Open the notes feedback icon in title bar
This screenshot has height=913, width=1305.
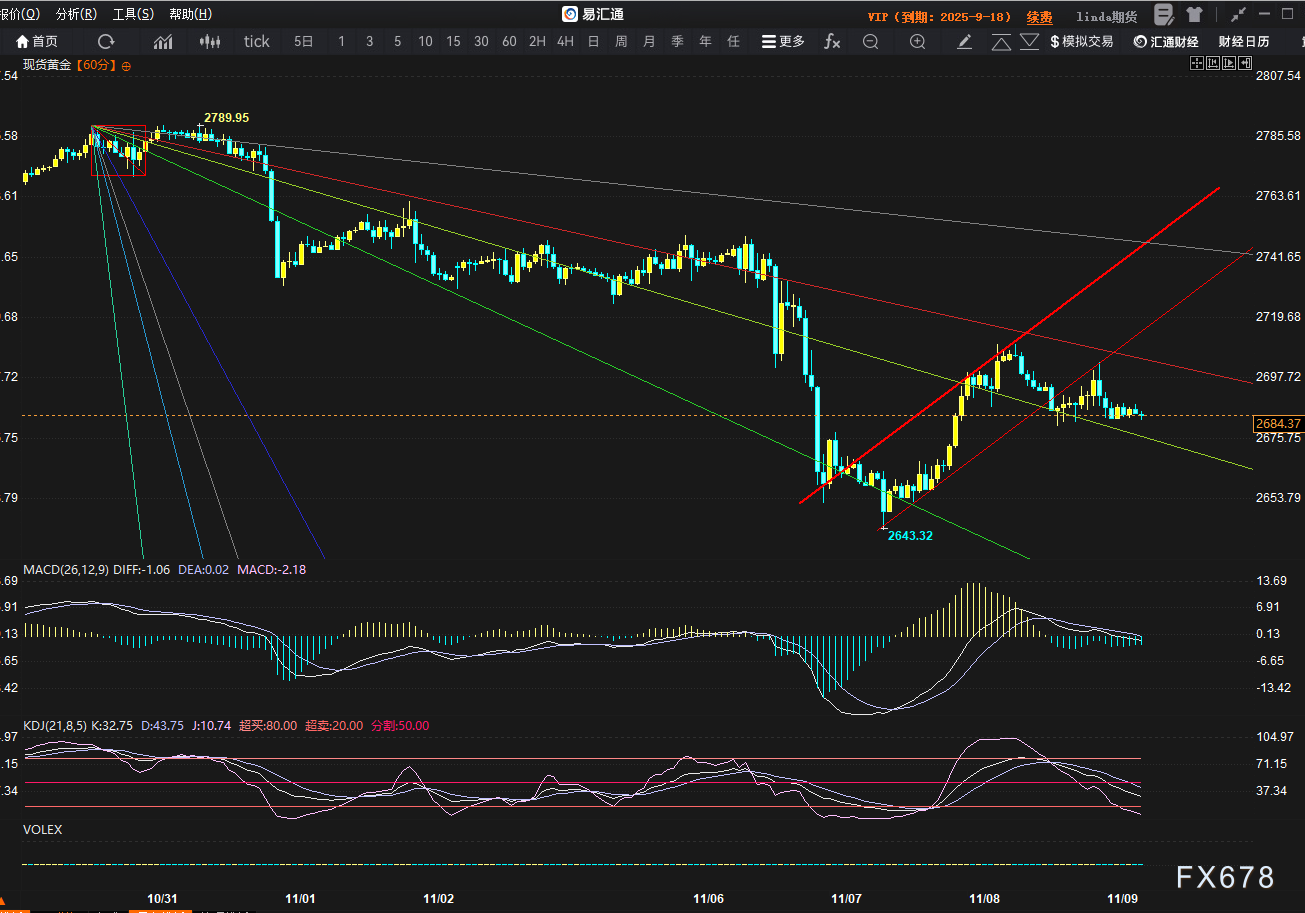pos(1164,14)
